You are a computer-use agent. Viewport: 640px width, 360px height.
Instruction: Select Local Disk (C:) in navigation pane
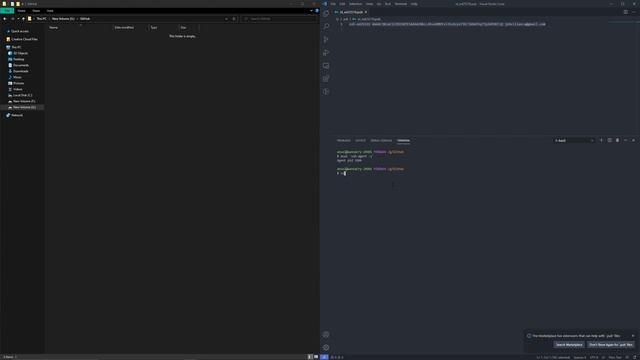[x=22, y=95]
